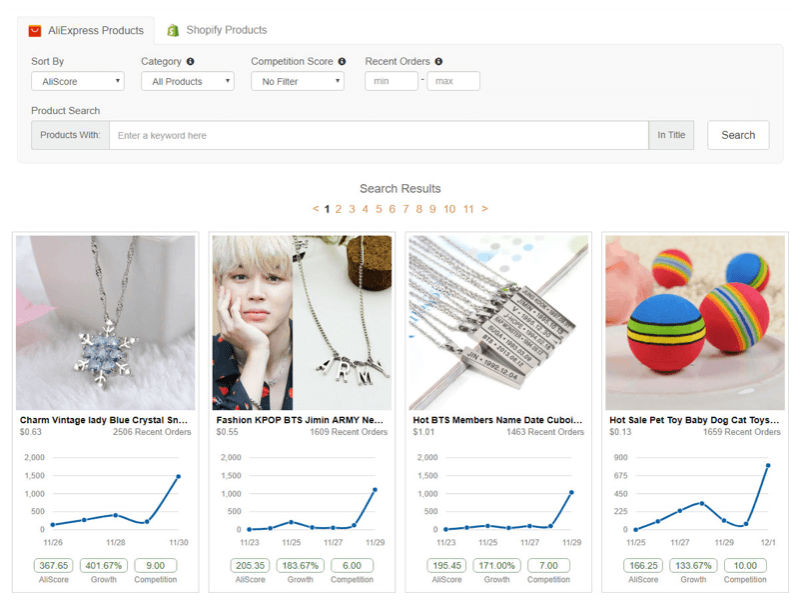Click the Search button
Viewport: 802px width, 604px height.
pos(738,135)
